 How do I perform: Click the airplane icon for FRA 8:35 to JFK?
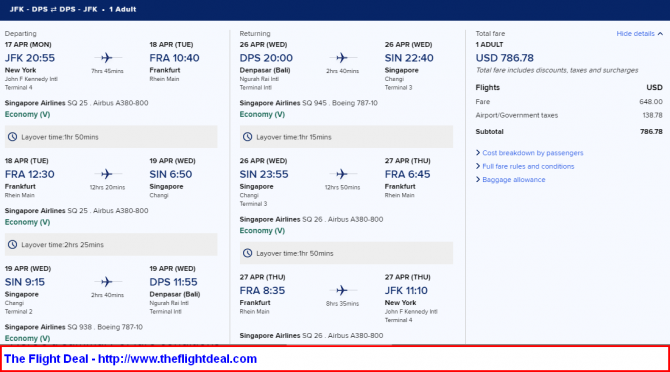point(342,290)
